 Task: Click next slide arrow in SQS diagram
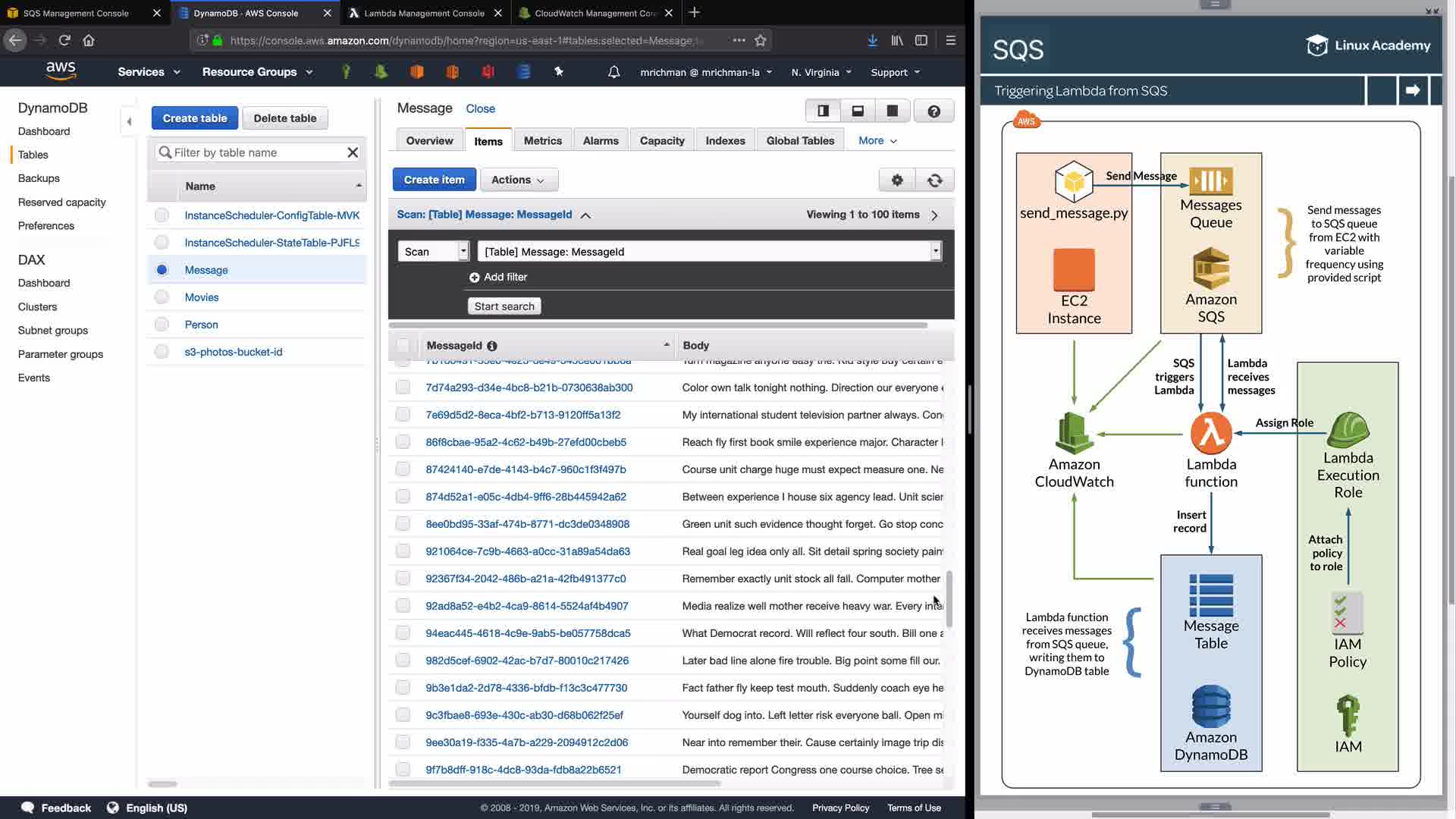(1412, 90)
